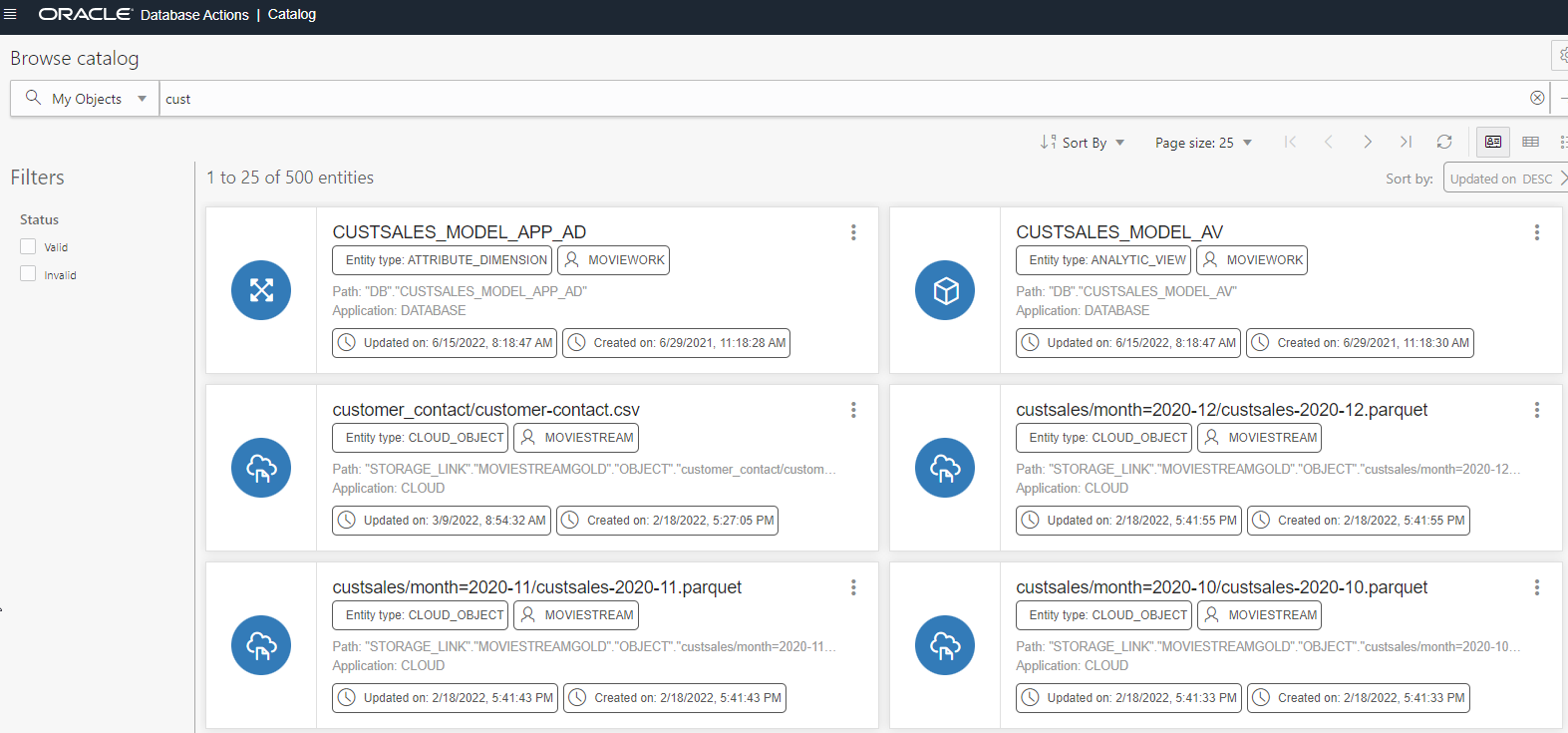The image size is (1568, 733).
Task: Click the Oracle logo in header
Action: (x=85, y=14)
